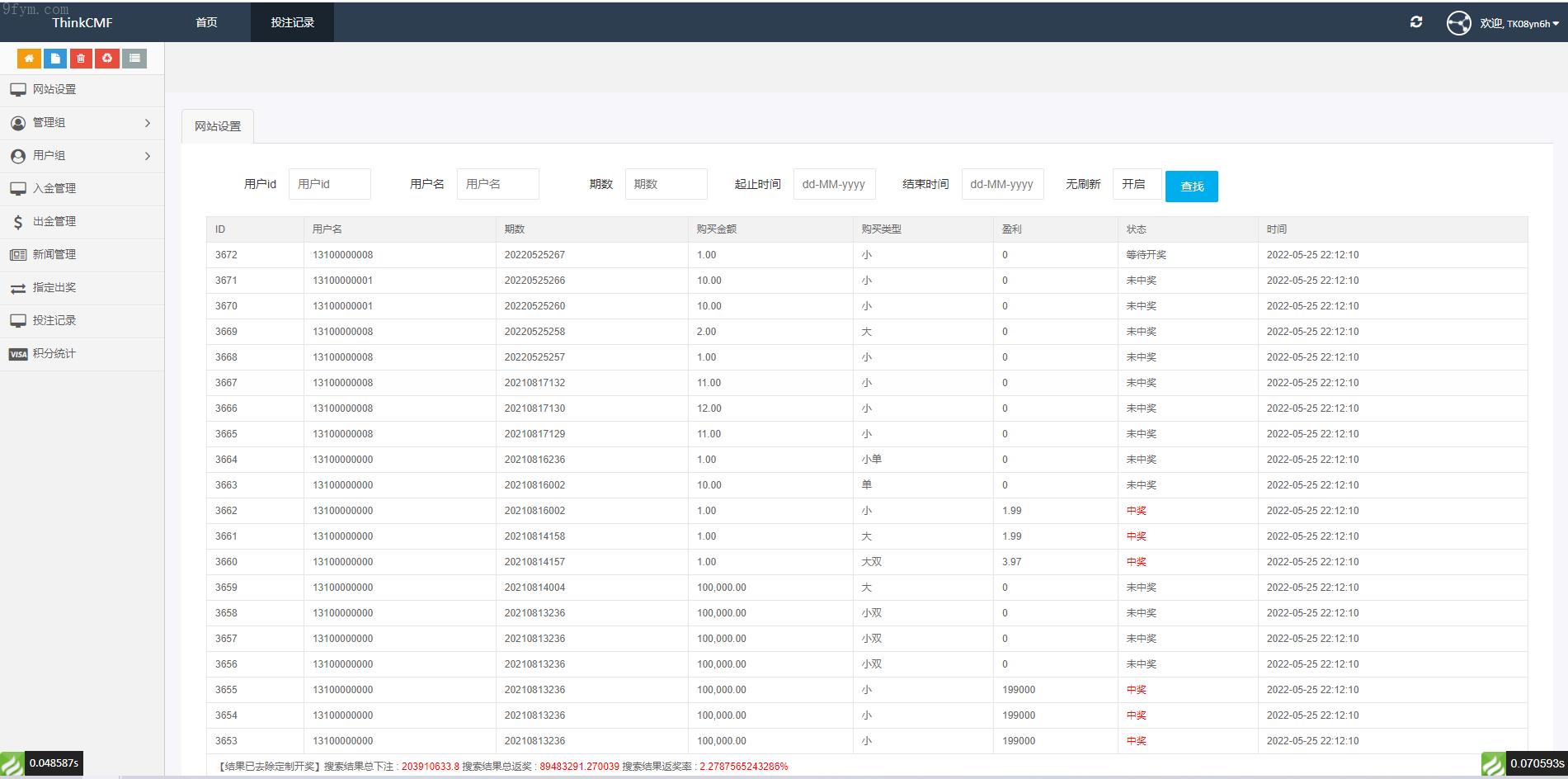The width and height of the screenshot is (1568, 779).
Task: Open 首页 in the top navigation
Action: pos(206,22)
